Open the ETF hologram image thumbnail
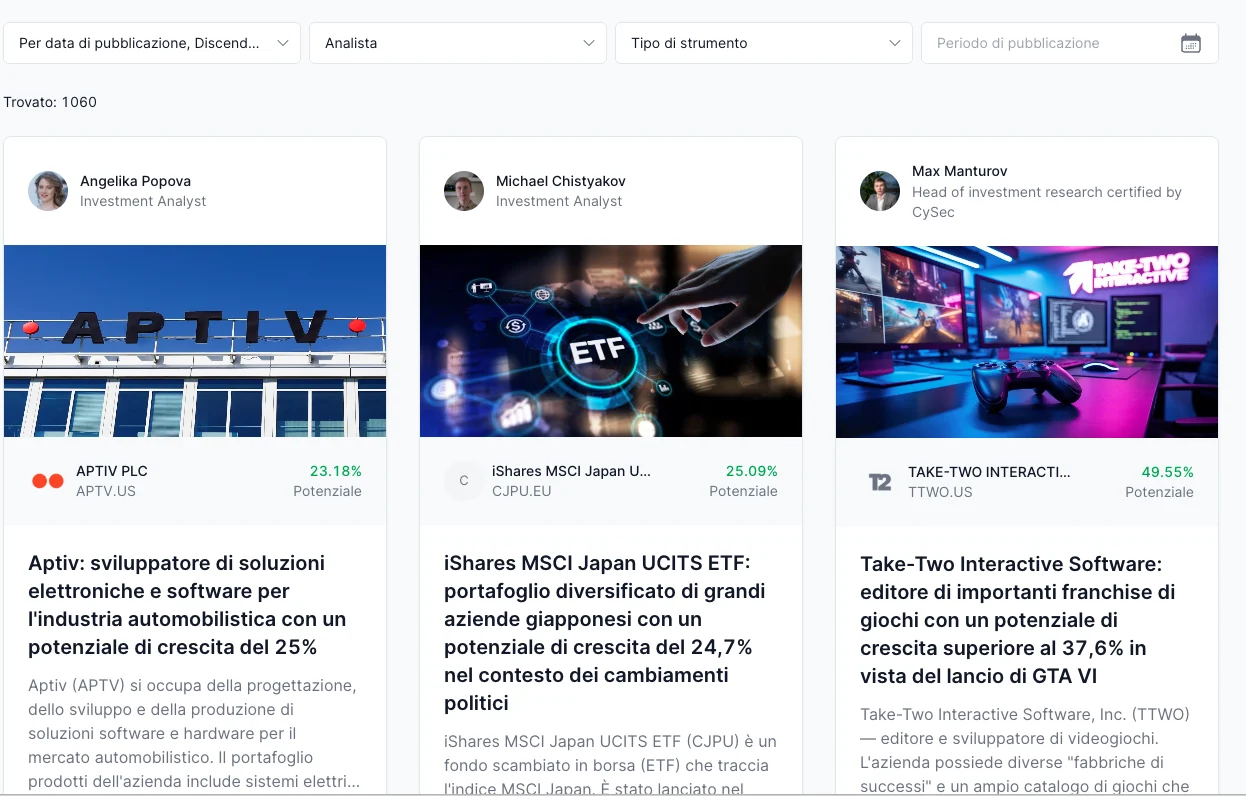Image resolution: width=1246 pixels, height=796 pixels. [611, 341]
